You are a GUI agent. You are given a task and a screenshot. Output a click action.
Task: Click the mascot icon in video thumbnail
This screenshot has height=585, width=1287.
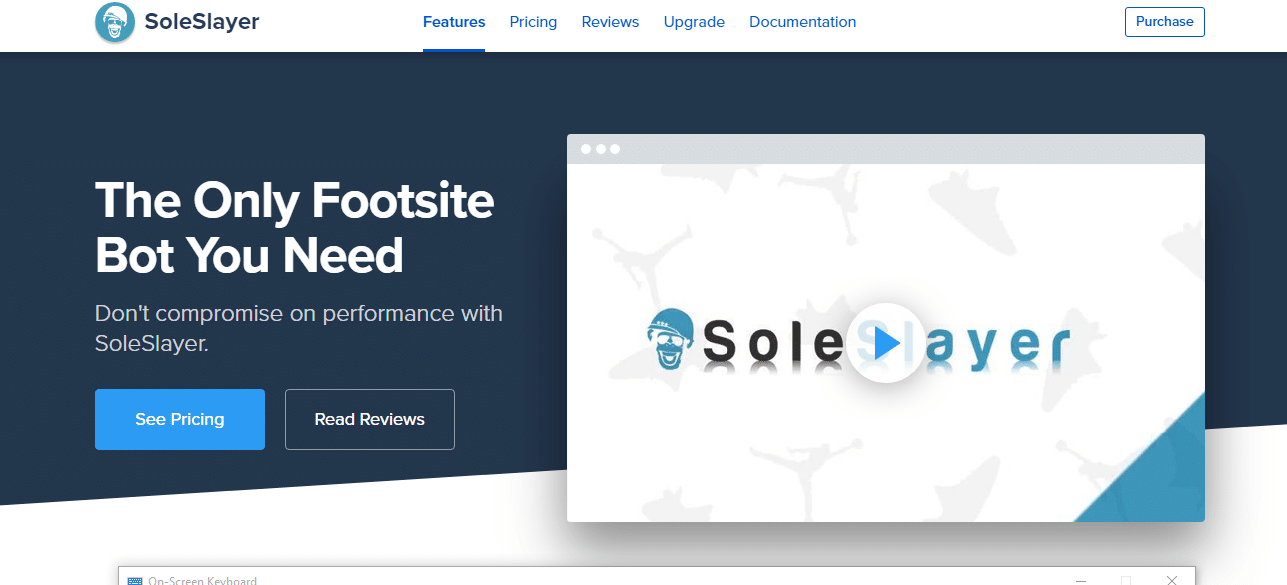[672, 340]
